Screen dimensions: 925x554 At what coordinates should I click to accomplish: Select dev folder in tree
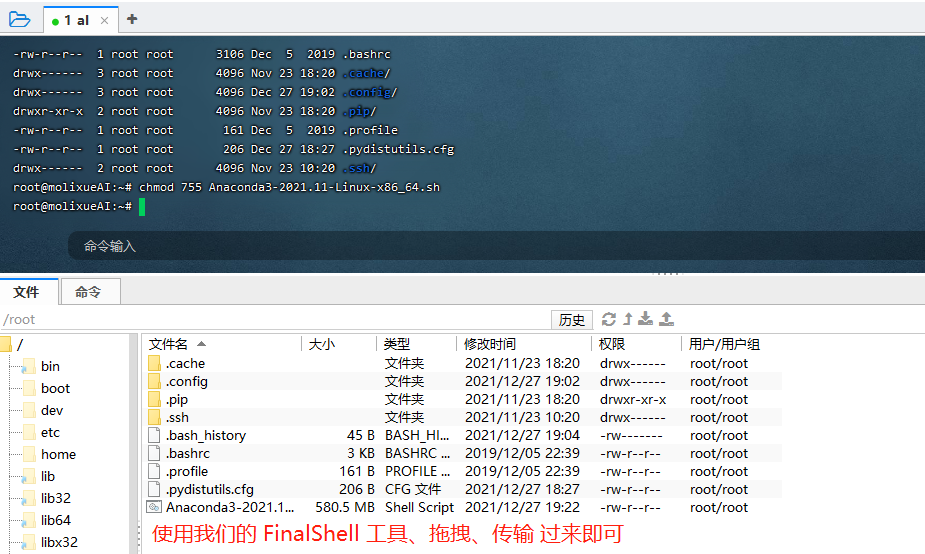(x=52, y=410)
